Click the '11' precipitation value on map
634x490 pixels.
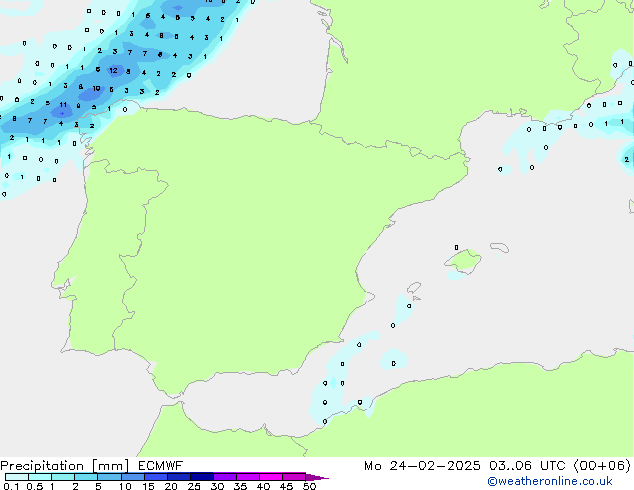coord(63,105)
